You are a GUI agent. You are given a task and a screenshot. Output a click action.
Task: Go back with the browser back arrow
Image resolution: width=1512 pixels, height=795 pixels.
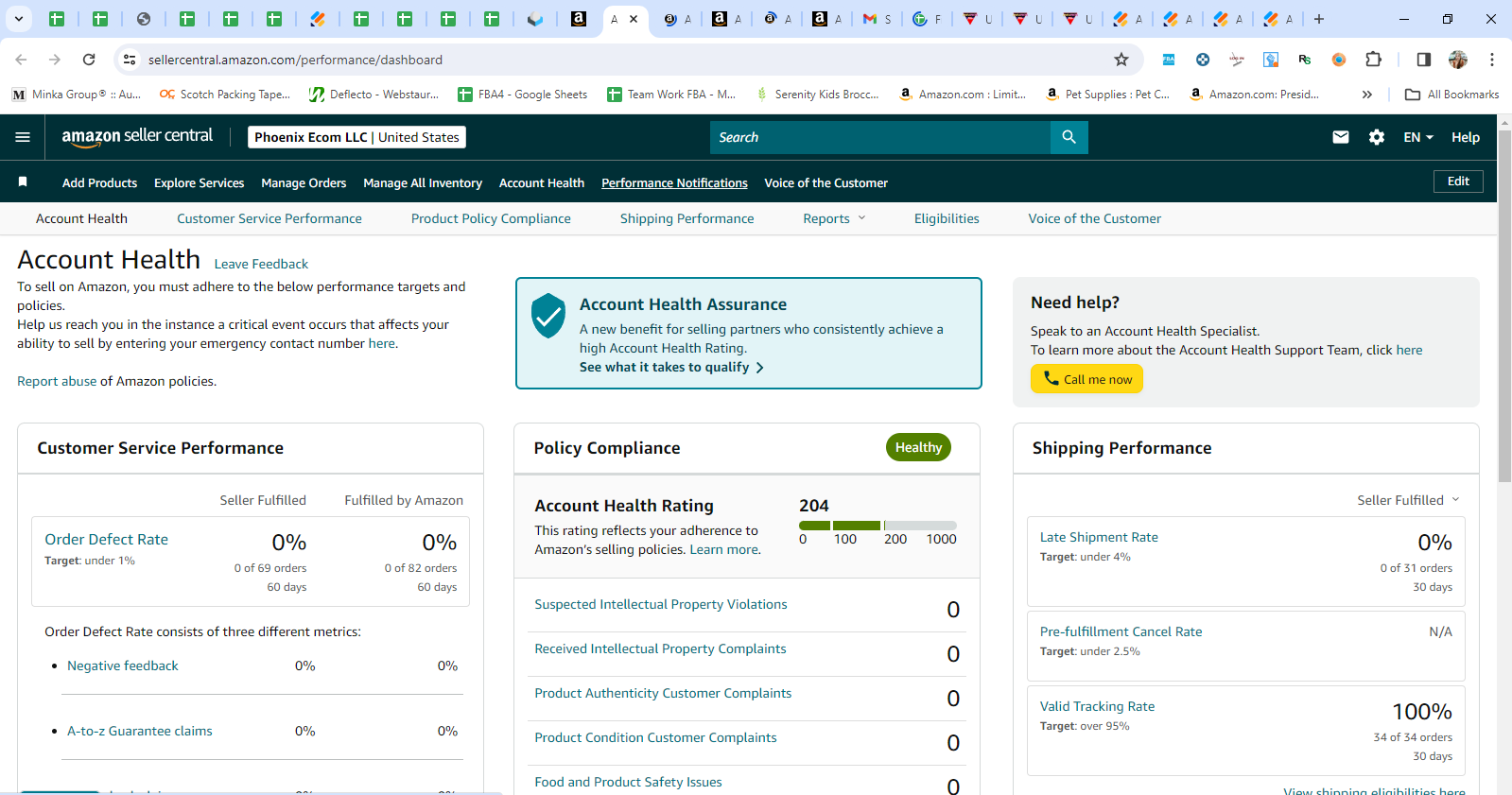click(x=21, y=60)
